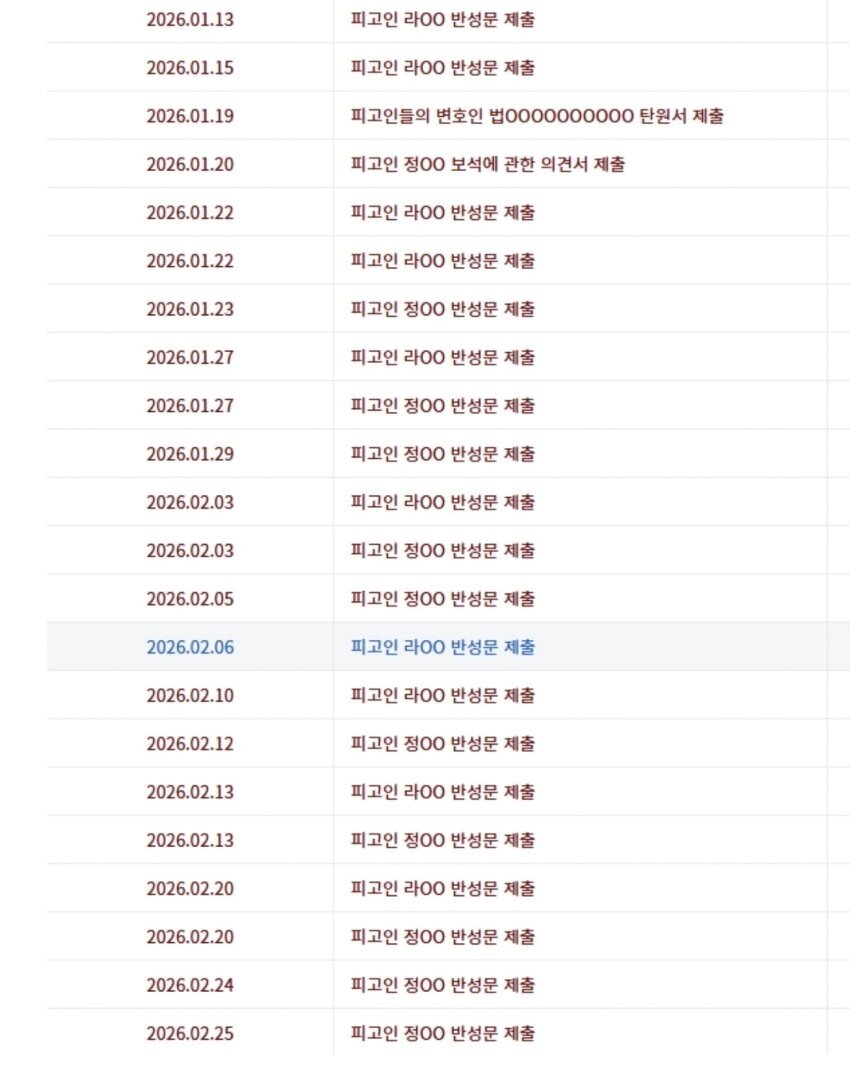
Task: Open 피고인 정OO 반성문 dated 2026.01.23
Action: (x=442, y=309)
